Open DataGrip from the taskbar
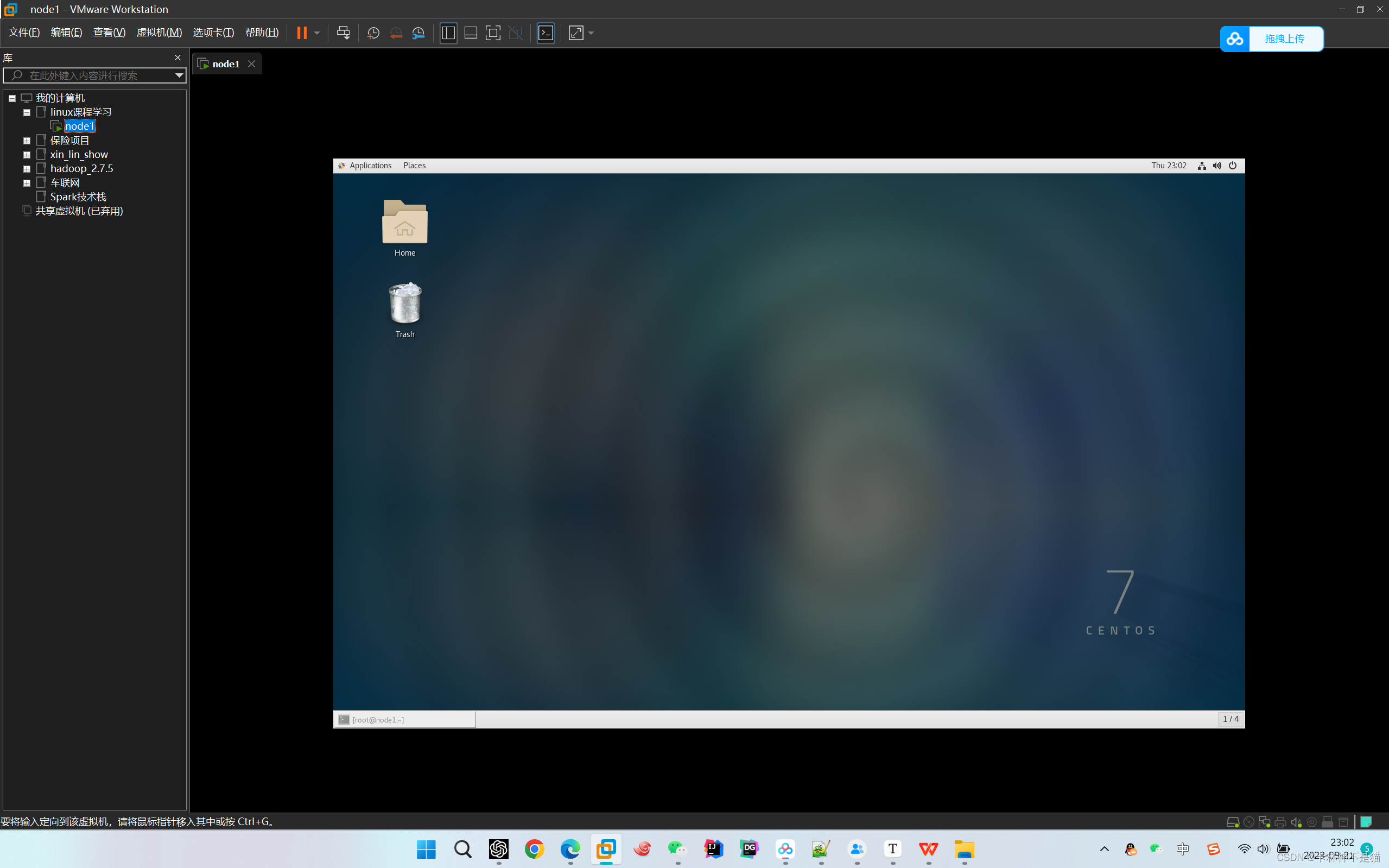1389x868 pixels. [x=749, y=848]
